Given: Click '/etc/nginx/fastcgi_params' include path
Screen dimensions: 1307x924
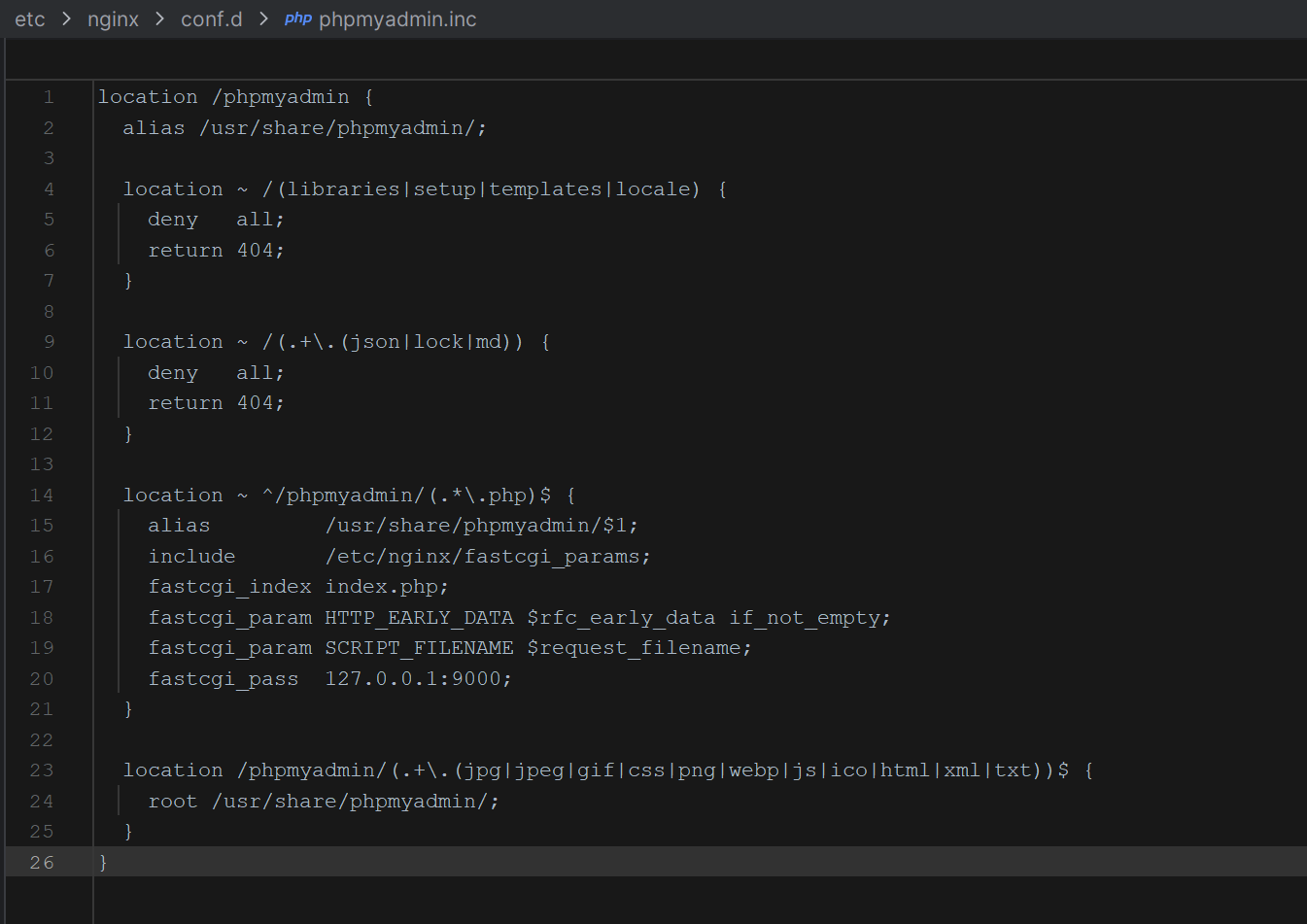Looking at the screenshot, I should tap(487, 557).
